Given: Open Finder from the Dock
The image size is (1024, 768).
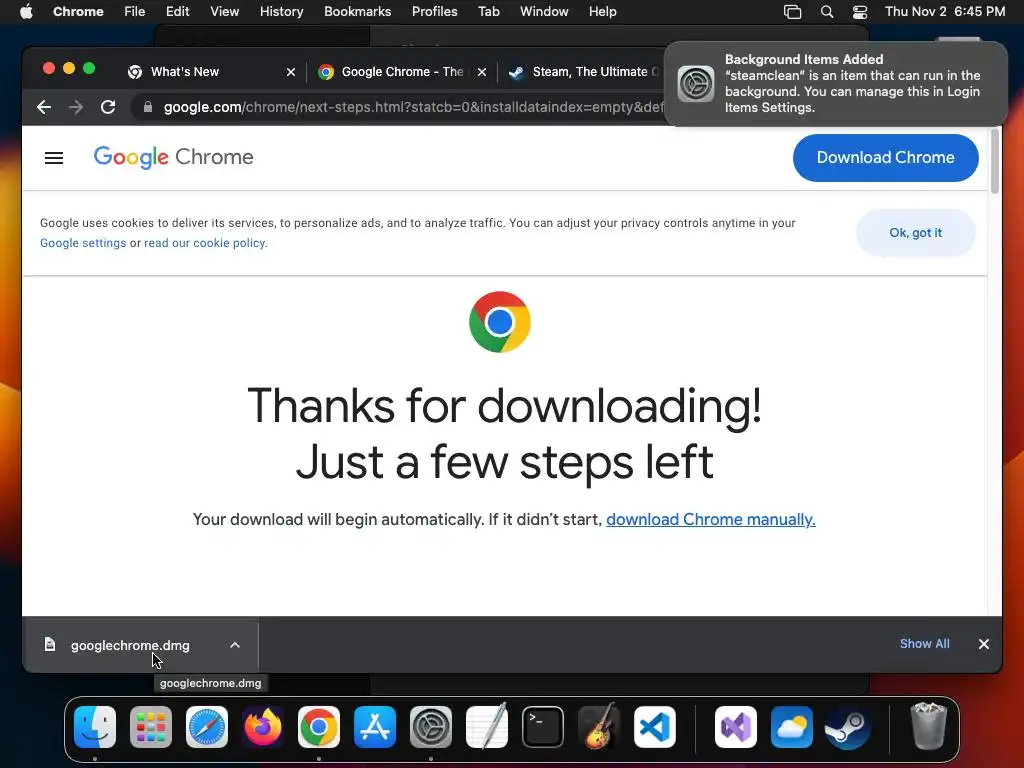Looking at the screenshot, I should click(95, 727).
